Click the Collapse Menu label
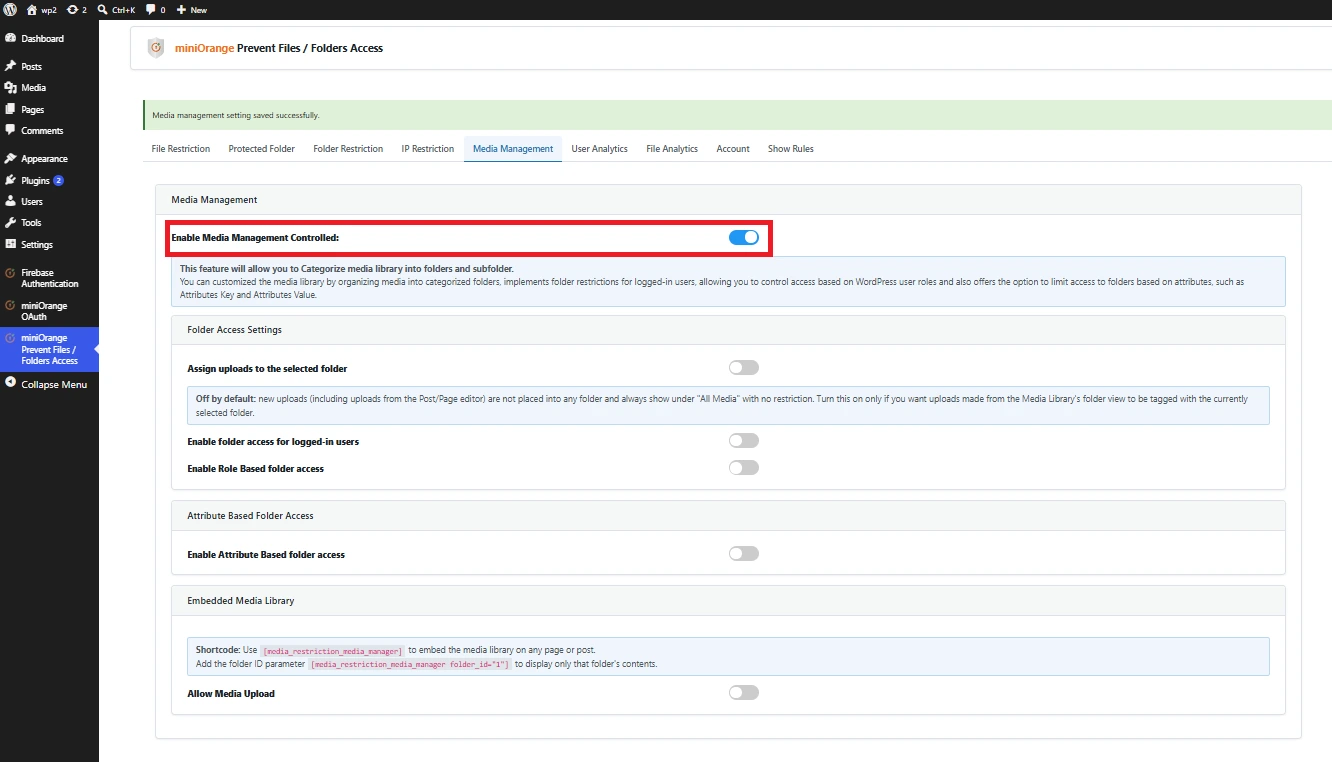 [x=54, y=384]
